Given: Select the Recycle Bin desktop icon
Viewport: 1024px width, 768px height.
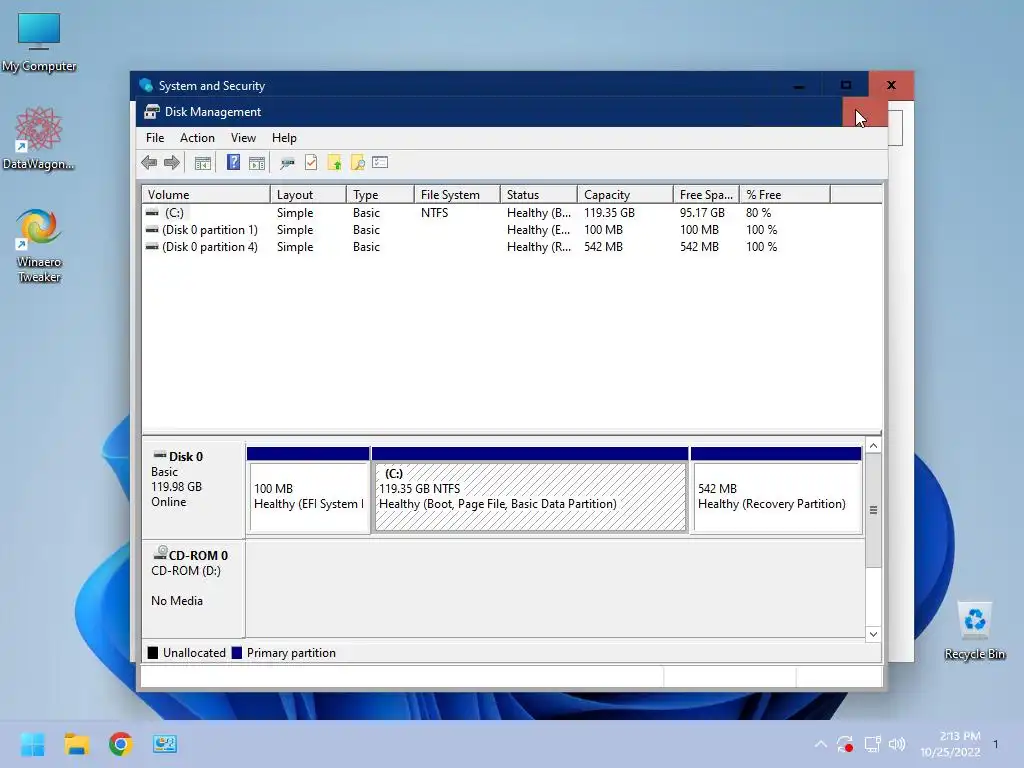Looking at the screenshot, I should tap(974, 631).
